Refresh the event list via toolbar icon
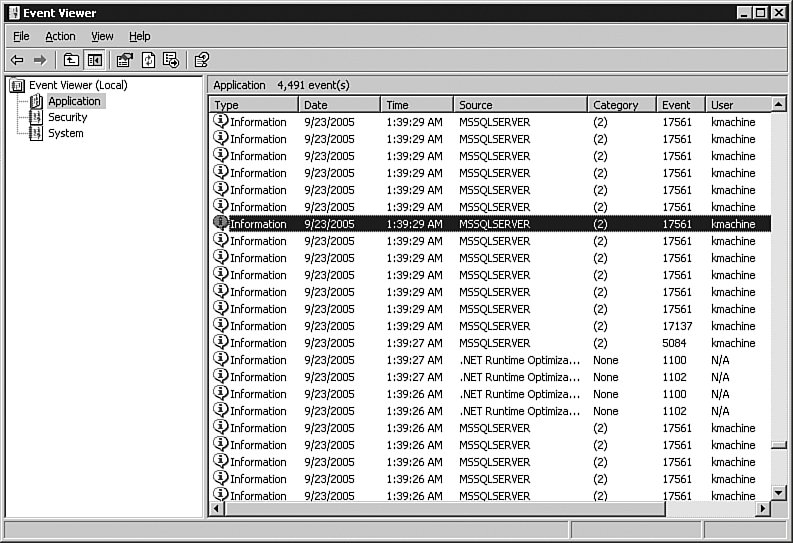This screenshot has height=543, width=793. coord(148,60)
